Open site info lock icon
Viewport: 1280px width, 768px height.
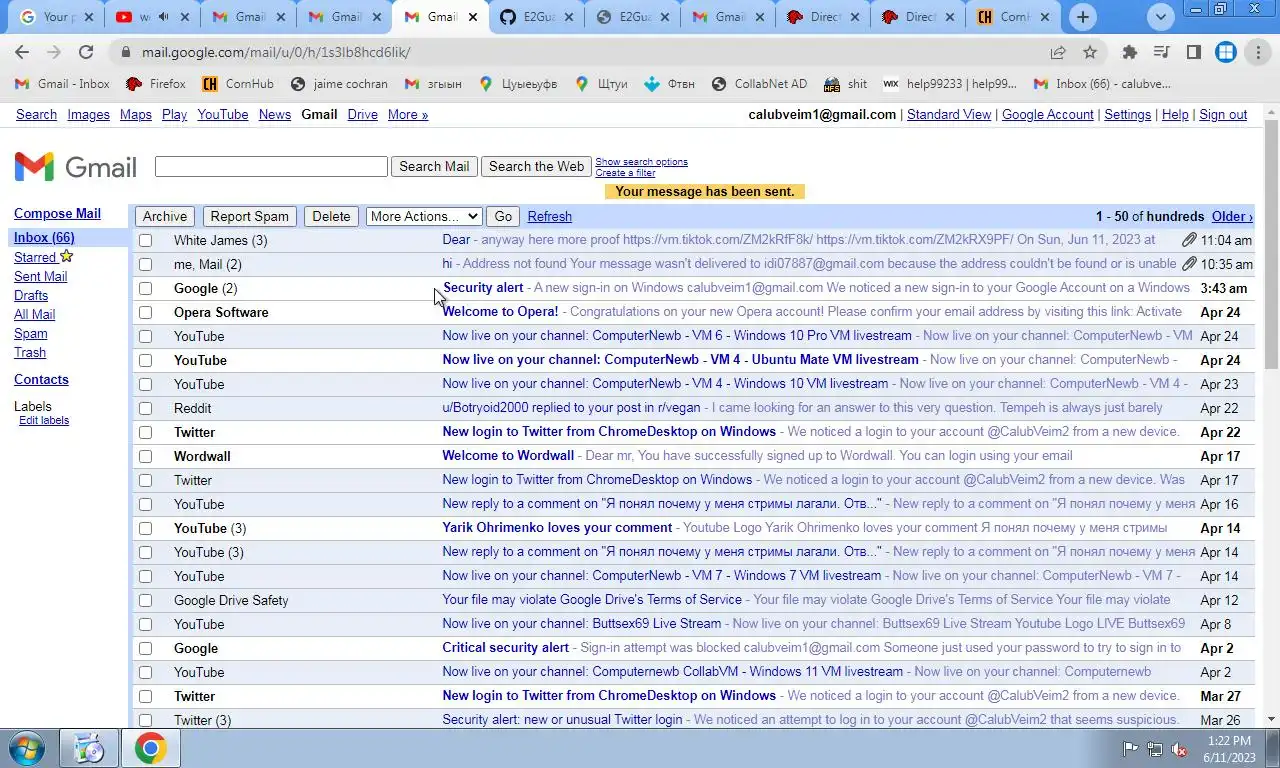pos(124,52)
